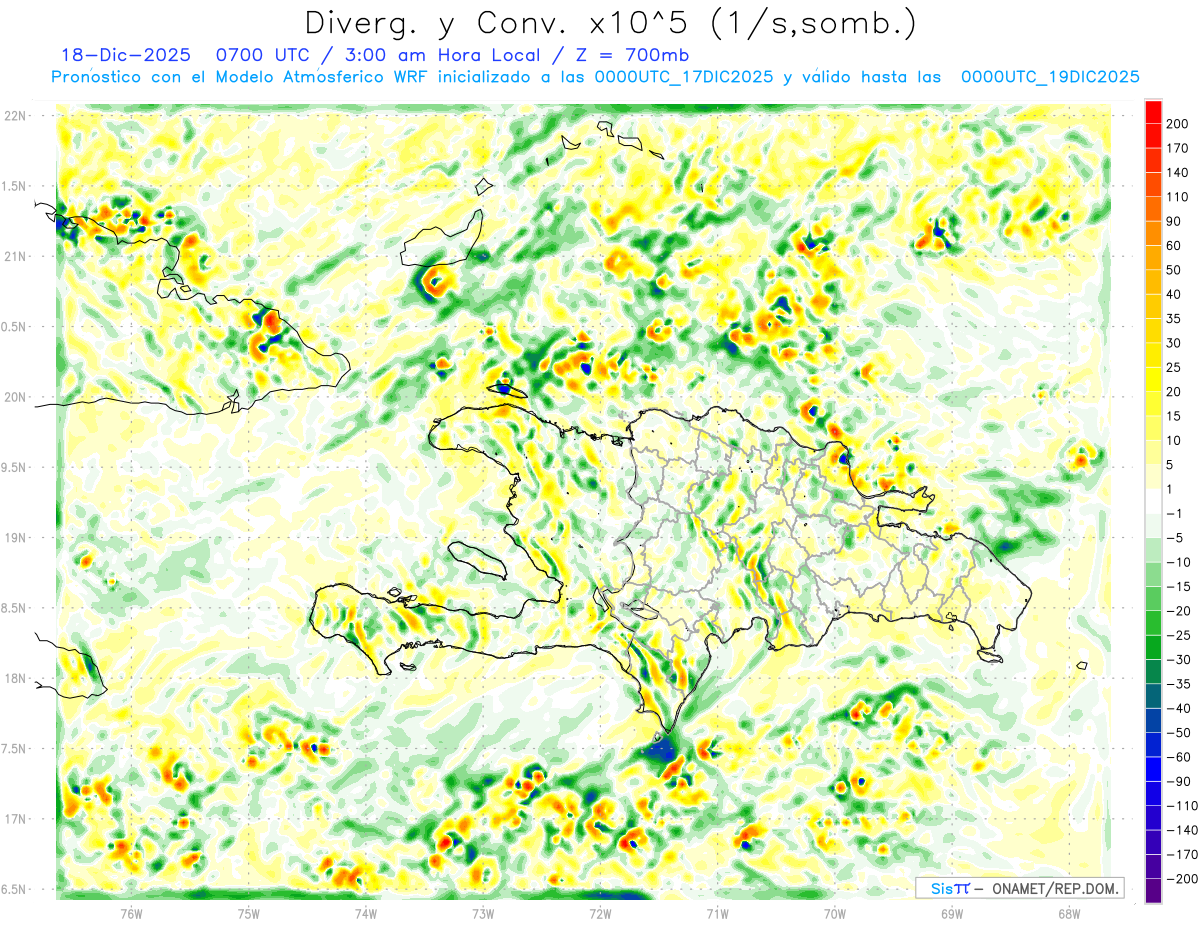Click the color scale value '-1'
Image resolution: width=1200 pixels, height=927 pixels.
1175,513
